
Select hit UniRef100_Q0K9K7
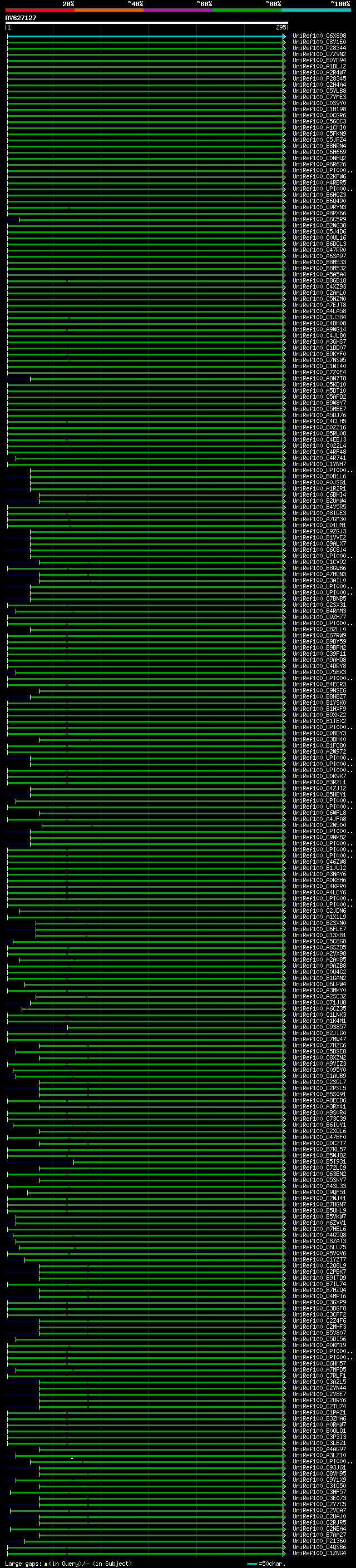pos(319,776)
